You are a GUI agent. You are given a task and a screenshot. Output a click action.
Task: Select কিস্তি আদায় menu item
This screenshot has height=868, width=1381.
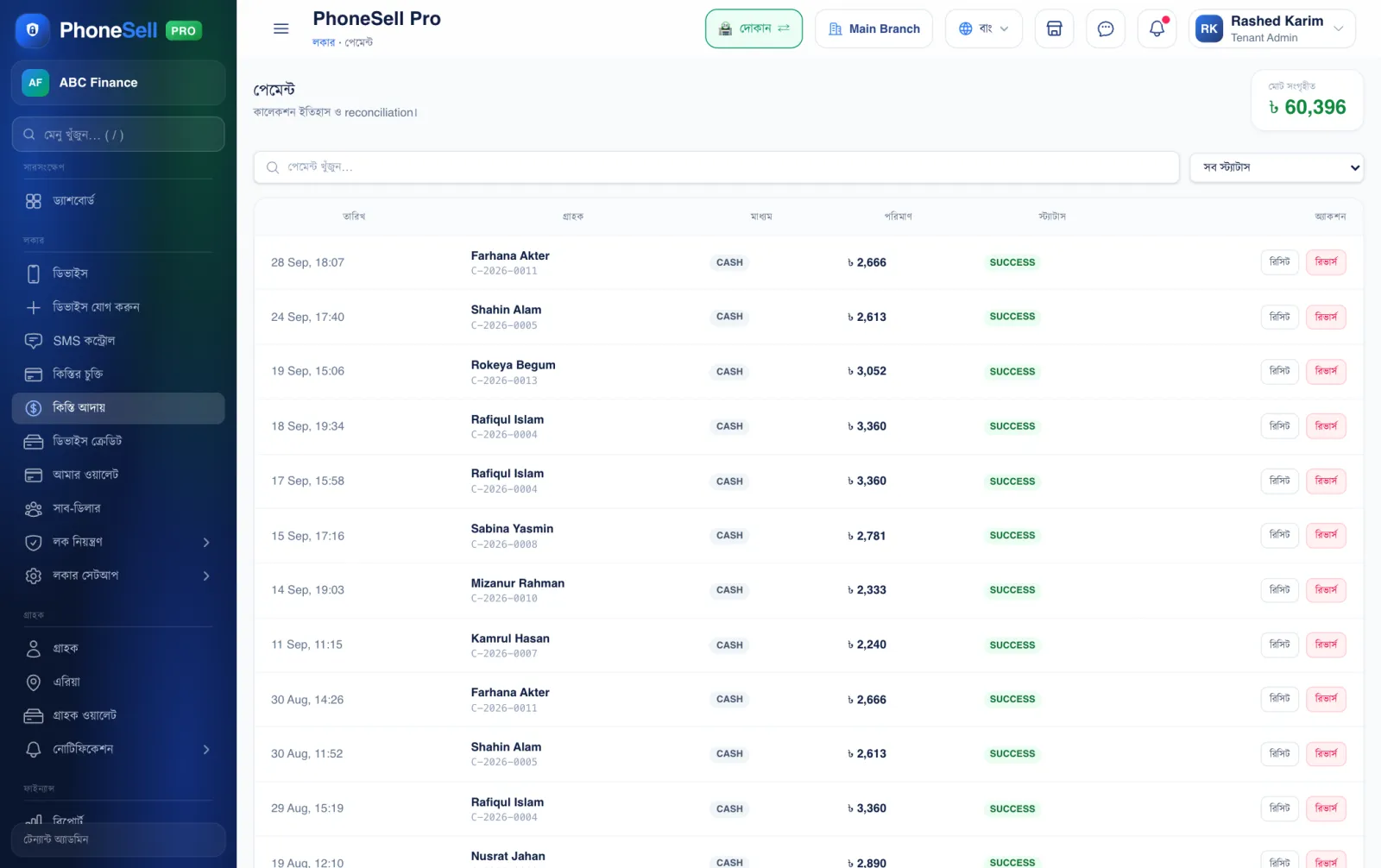click(118, 408)
